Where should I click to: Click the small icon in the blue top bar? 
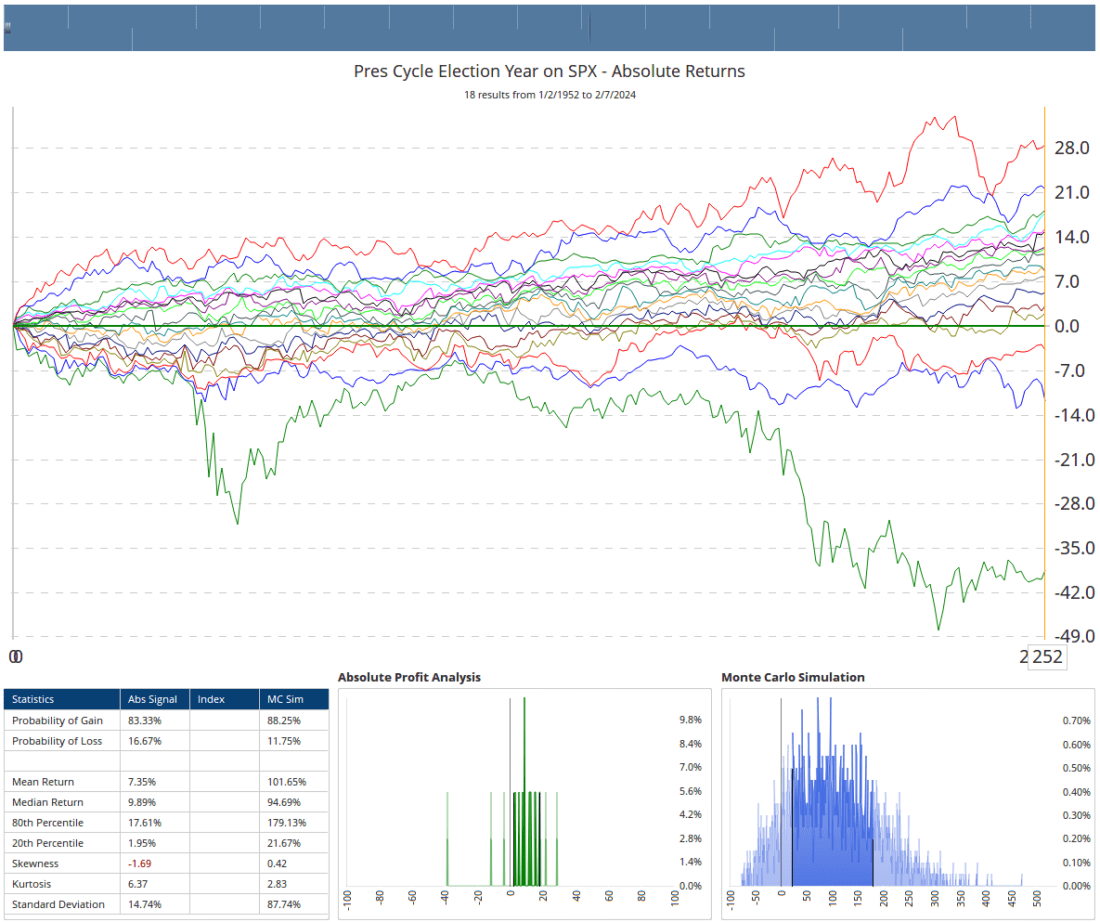8,27
